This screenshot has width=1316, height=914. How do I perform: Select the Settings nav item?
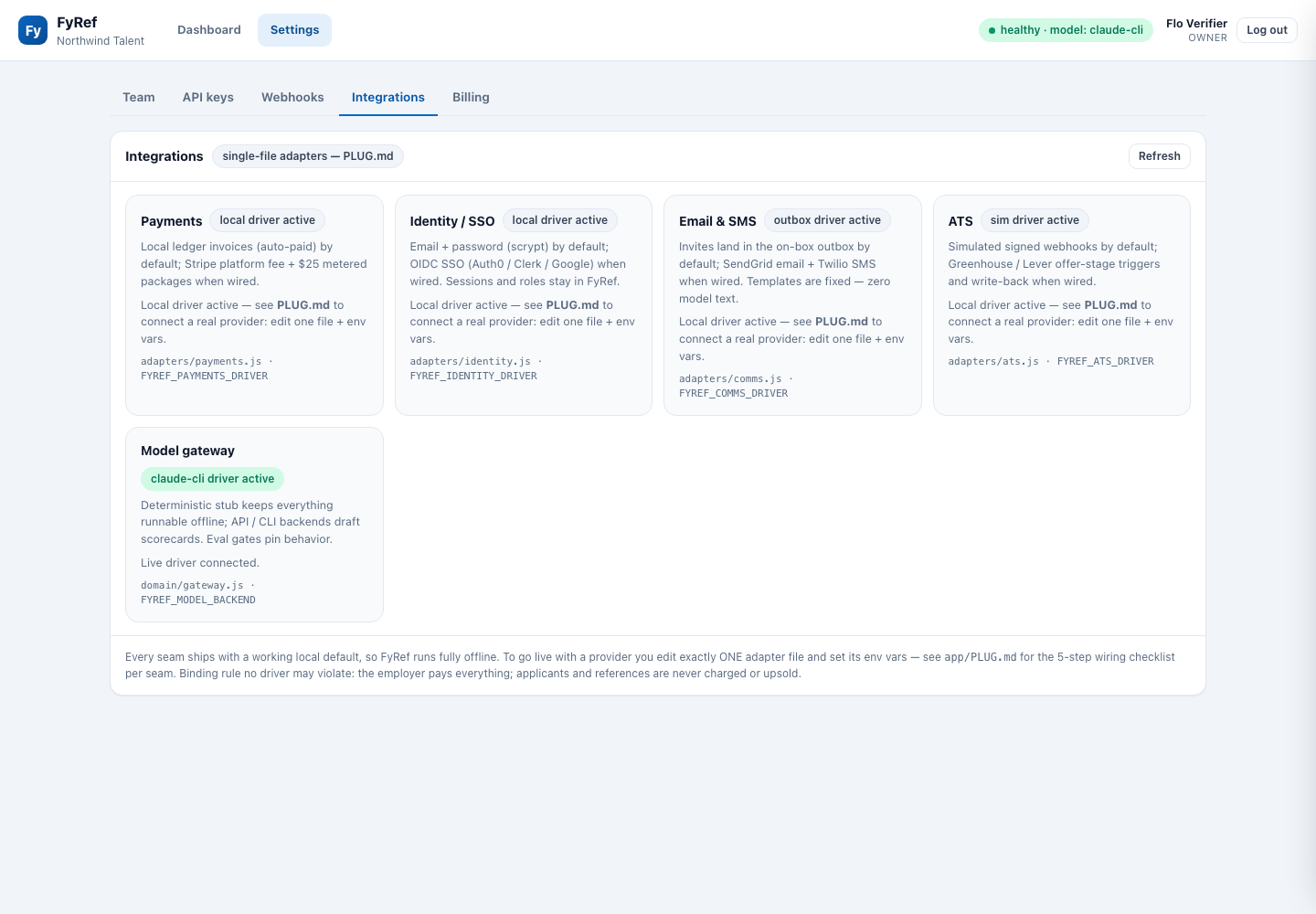tap(294, 30)
